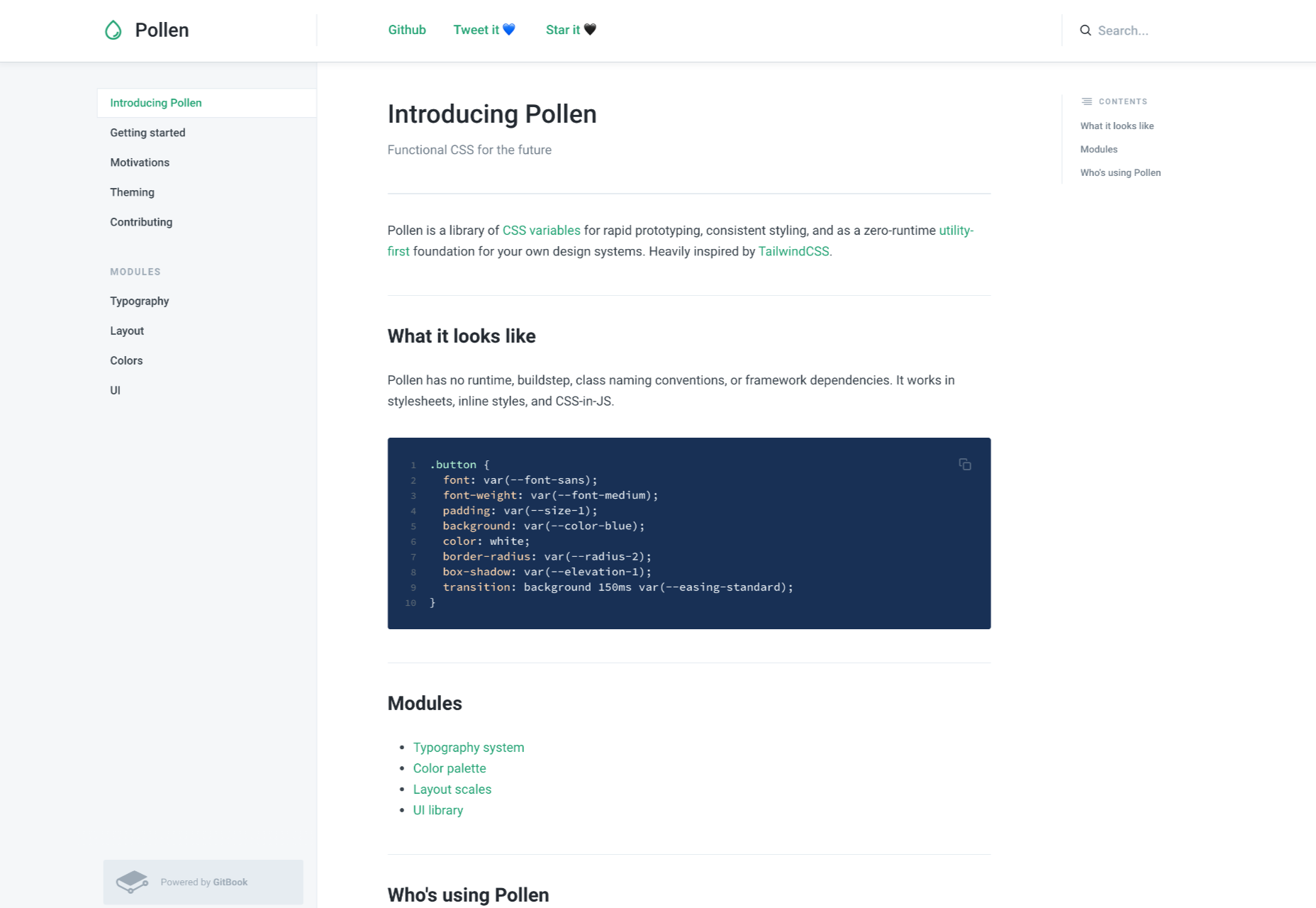
Task: Click the Who's using Pollen heading
Action: [468, 895]
